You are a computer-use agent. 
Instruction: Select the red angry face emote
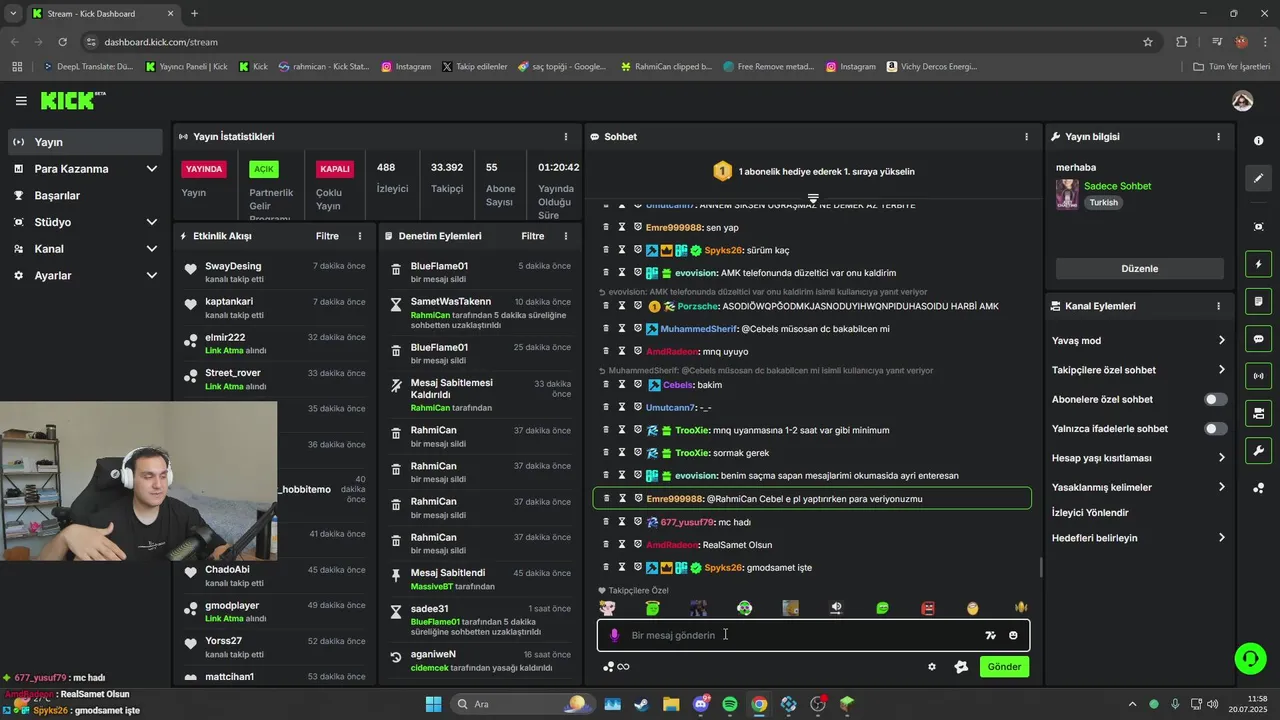point(928,608)
